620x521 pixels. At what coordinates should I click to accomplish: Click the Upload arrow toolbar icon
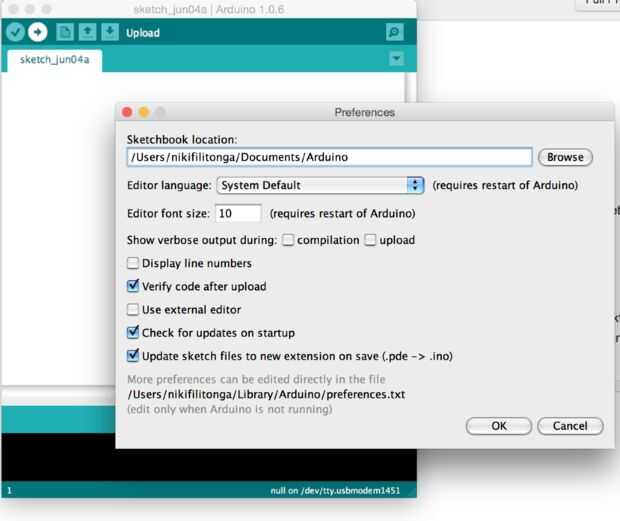pos(38,32)
